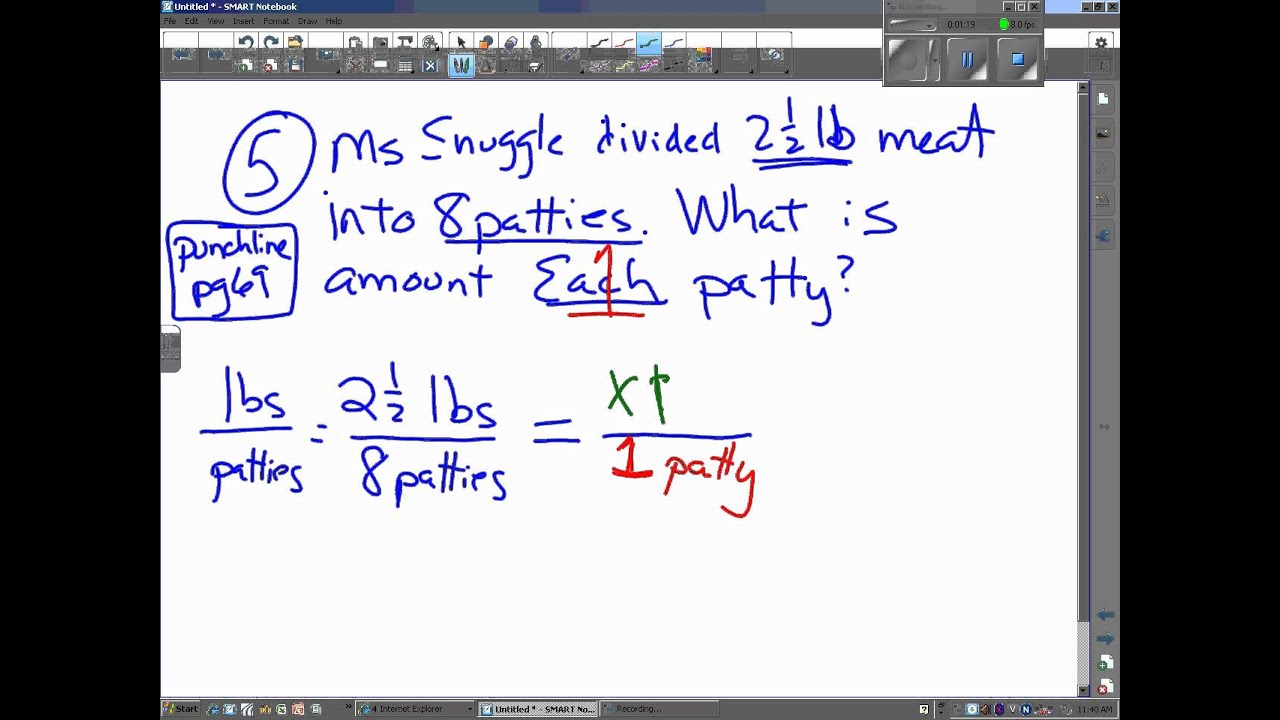Viewport: 1280px width, 720px height.
Task: Click the Undo arrow in the toolbar
Action: (246, 42)
